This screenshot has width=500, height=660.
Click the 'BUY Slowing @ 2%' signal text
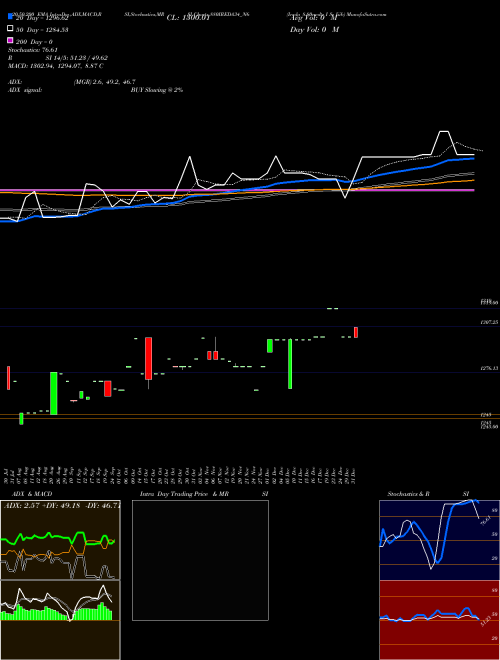(157, 90)
